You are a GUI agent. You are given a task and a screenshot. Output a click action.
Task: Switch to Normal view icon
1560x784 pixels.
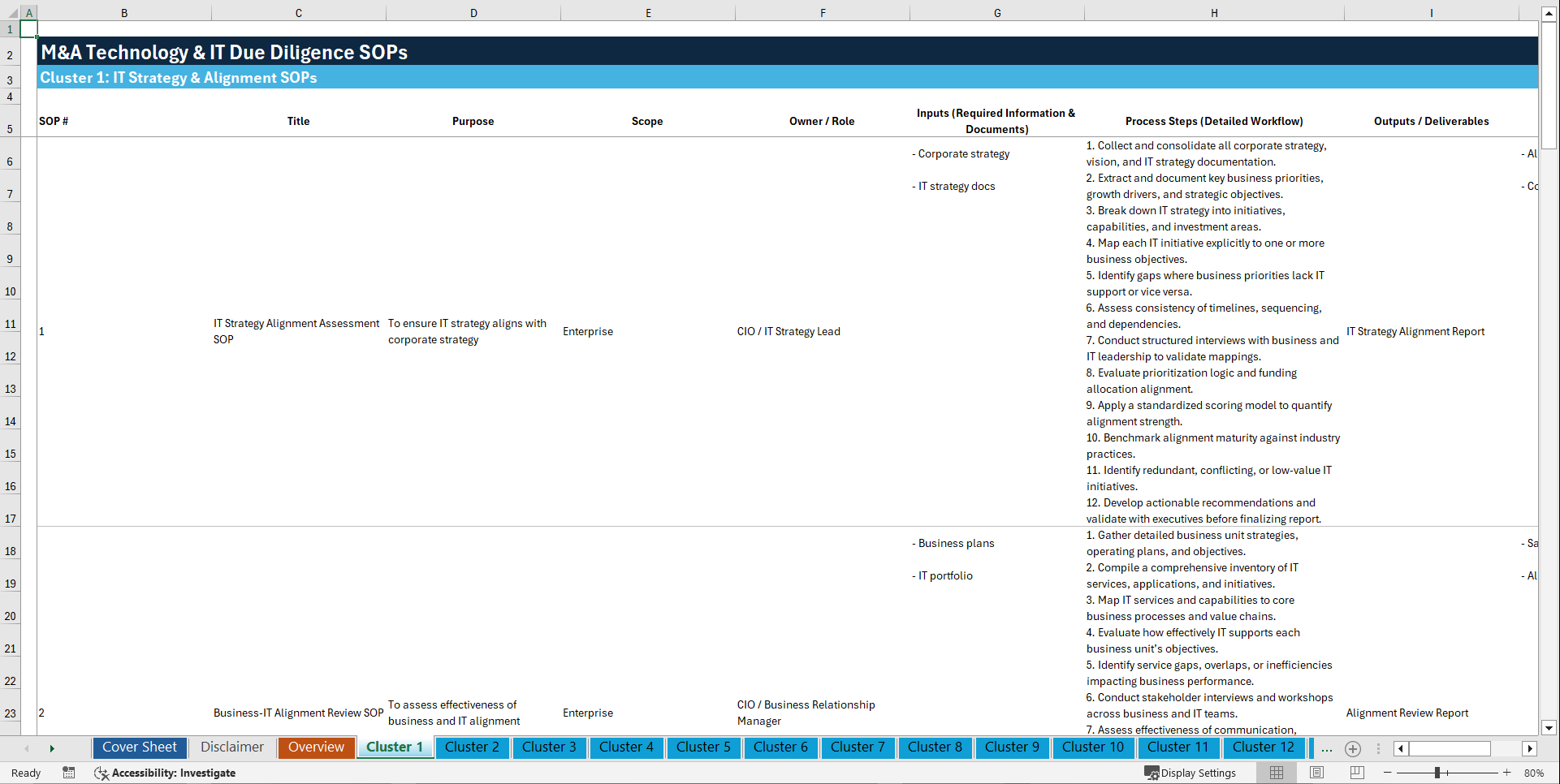pyautogui.click(x=1277, y=773)
